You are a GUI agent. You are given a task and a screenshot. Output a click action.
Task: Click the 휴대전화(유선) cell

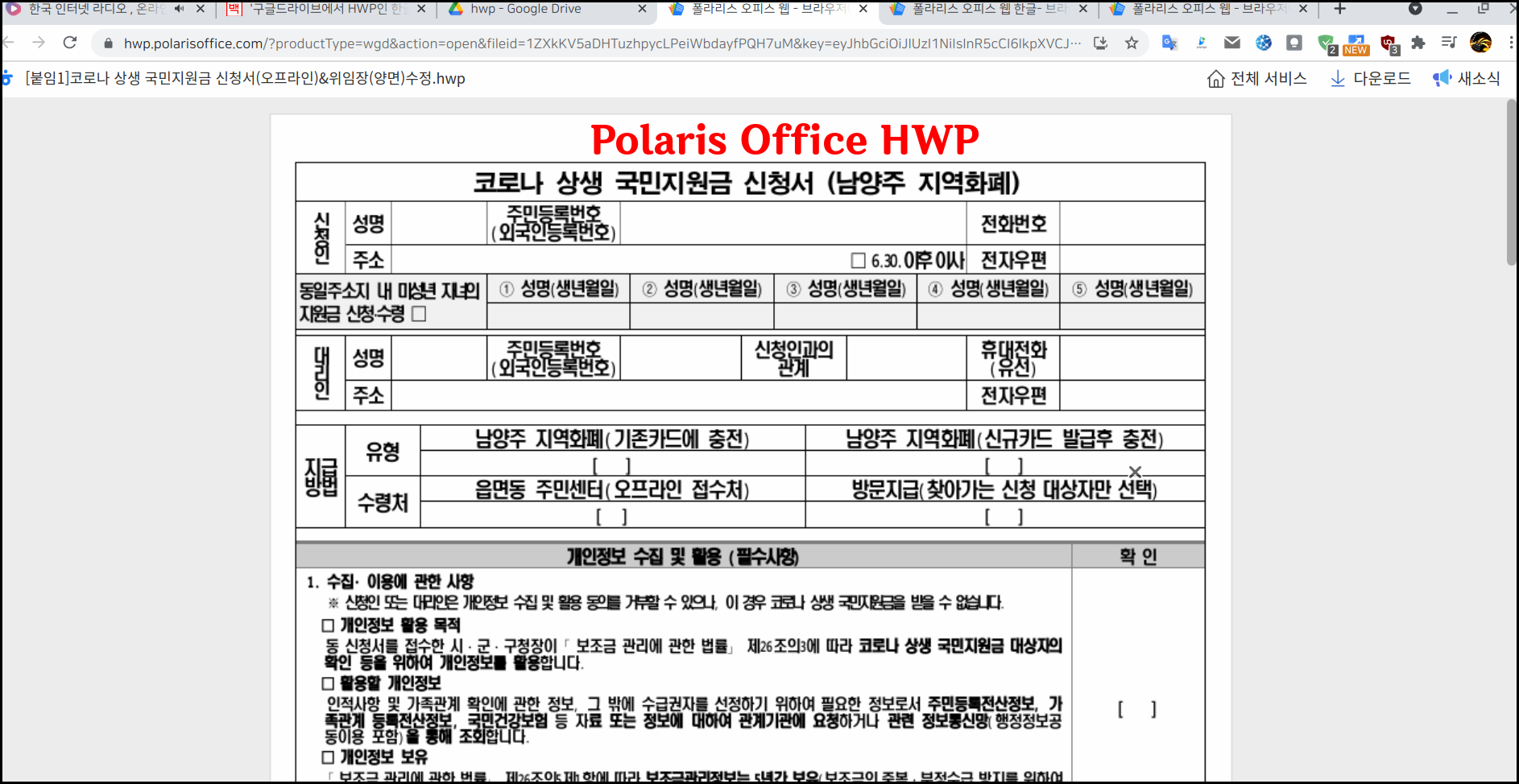[x=1013, y=358]
